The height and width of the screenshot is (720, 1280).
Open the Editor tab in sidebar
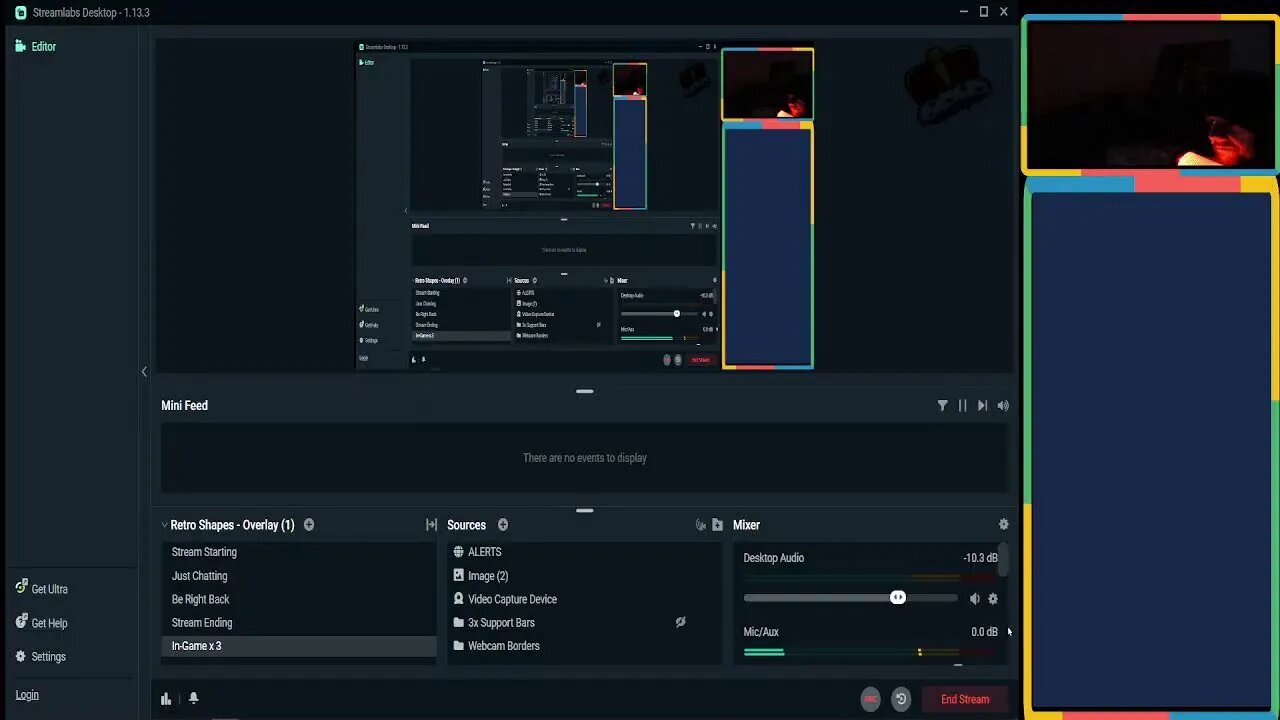pos(36,46)
